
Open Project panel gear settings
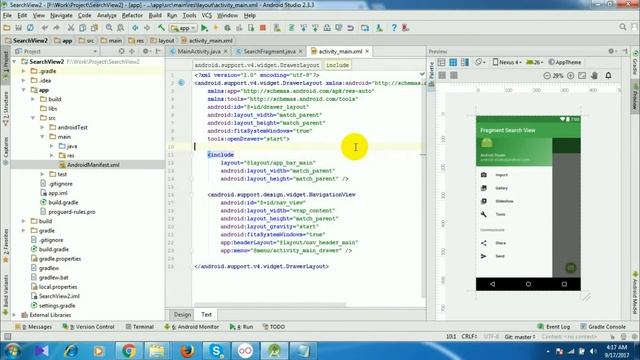click(145, 51)
